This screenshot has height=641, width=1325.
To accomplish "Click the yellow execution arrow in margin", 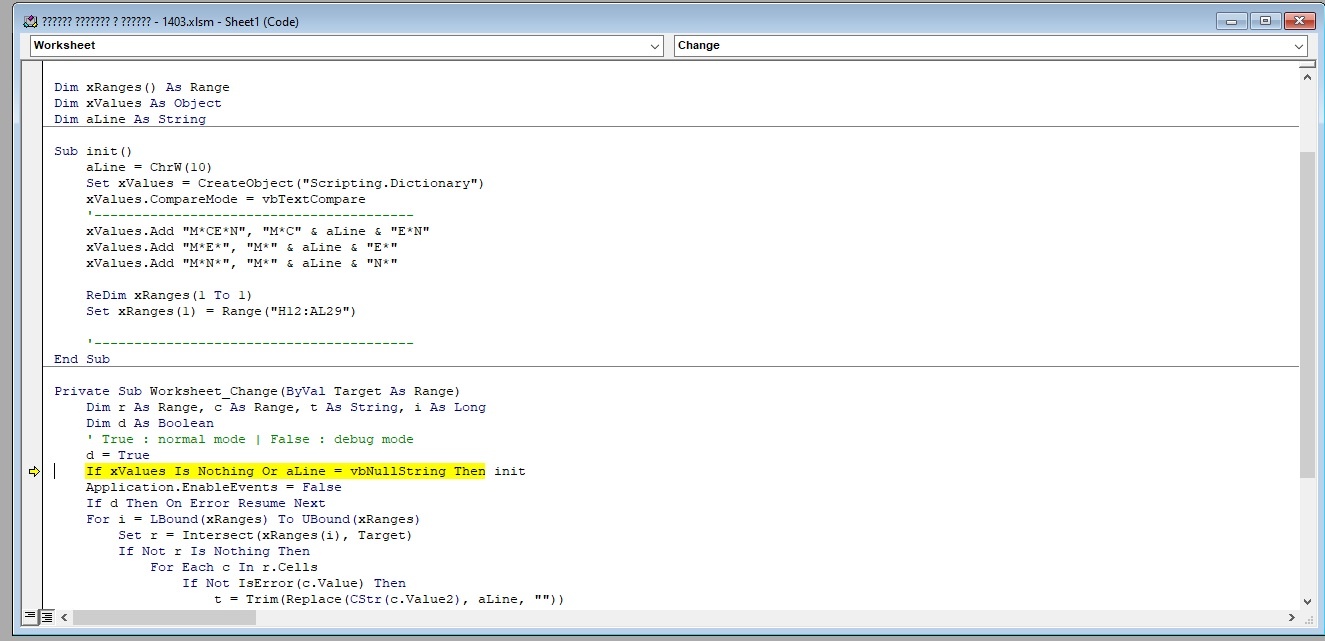I will (x=34, y=472).
